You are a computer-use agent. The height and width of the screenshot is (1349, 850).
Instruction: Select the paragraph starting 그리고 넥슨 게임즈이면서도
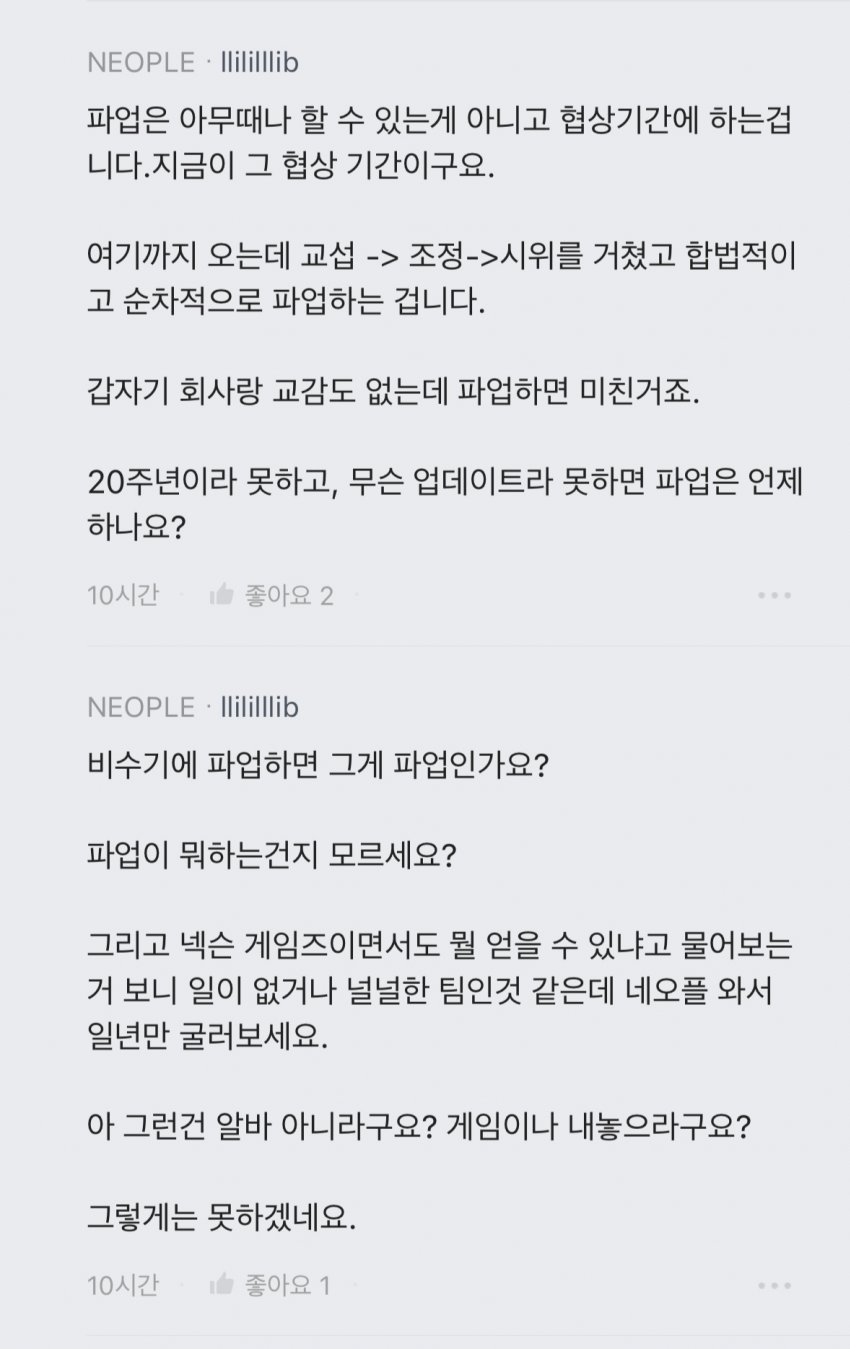pyautogui.click(x=440, y=990)
